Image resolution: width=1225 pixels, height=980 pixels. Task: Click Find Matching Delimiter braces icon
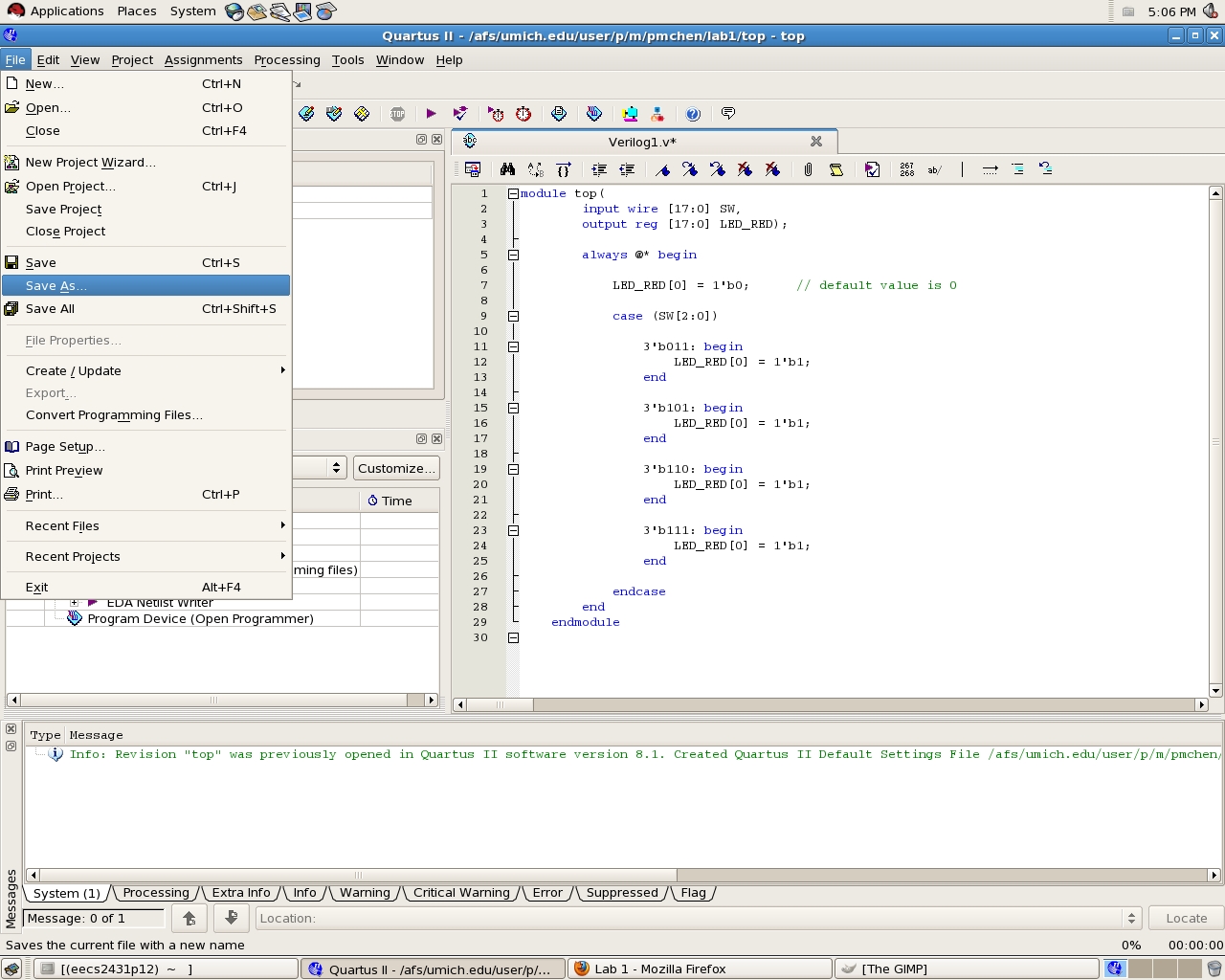(x=564, y=169)
